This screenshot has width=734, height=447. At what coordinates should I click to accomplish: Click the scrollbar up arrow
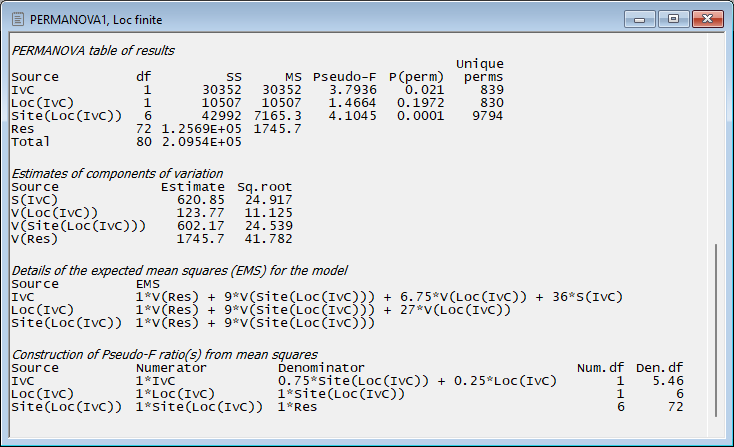717,42
